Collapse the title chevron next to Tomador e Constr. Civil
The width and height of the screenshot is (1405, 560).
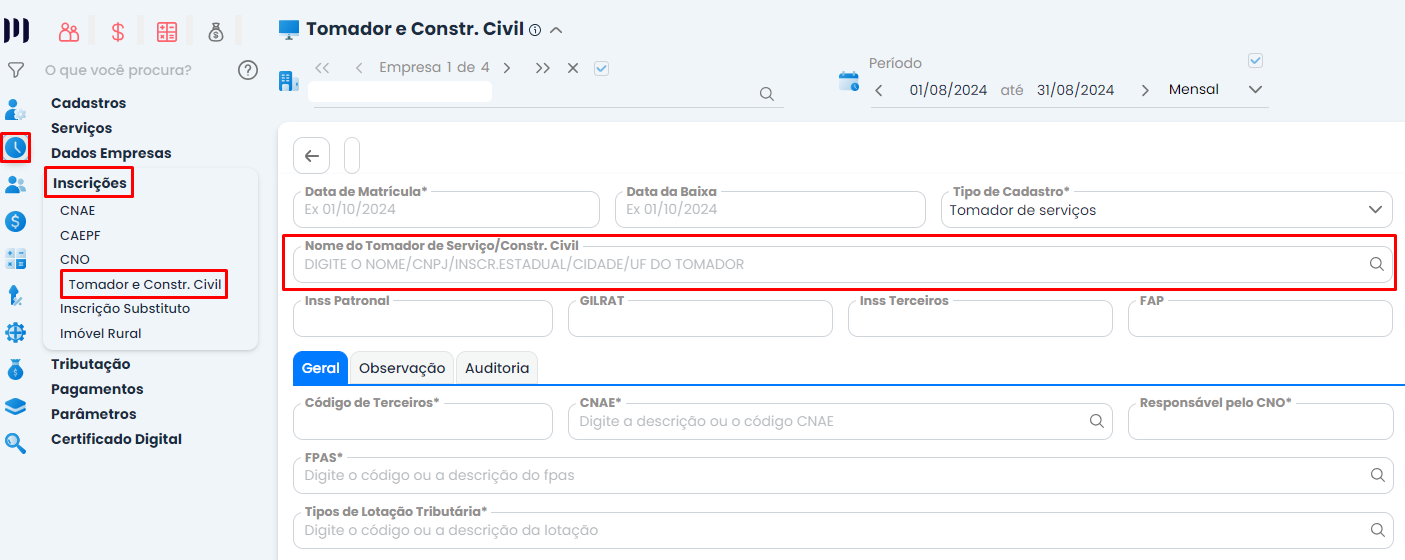pyautogui.click(x=557, y=30)
